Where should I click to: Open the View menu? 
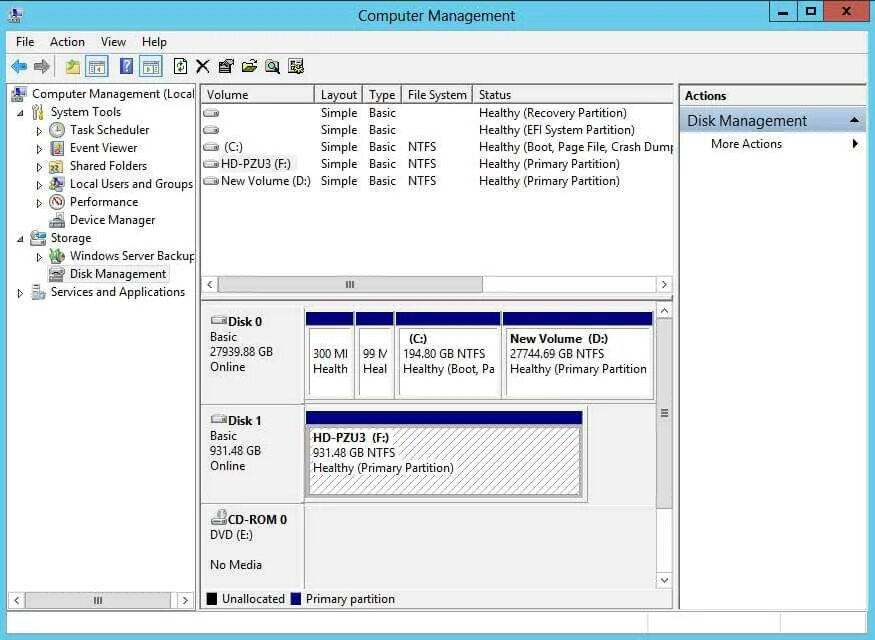113,41
